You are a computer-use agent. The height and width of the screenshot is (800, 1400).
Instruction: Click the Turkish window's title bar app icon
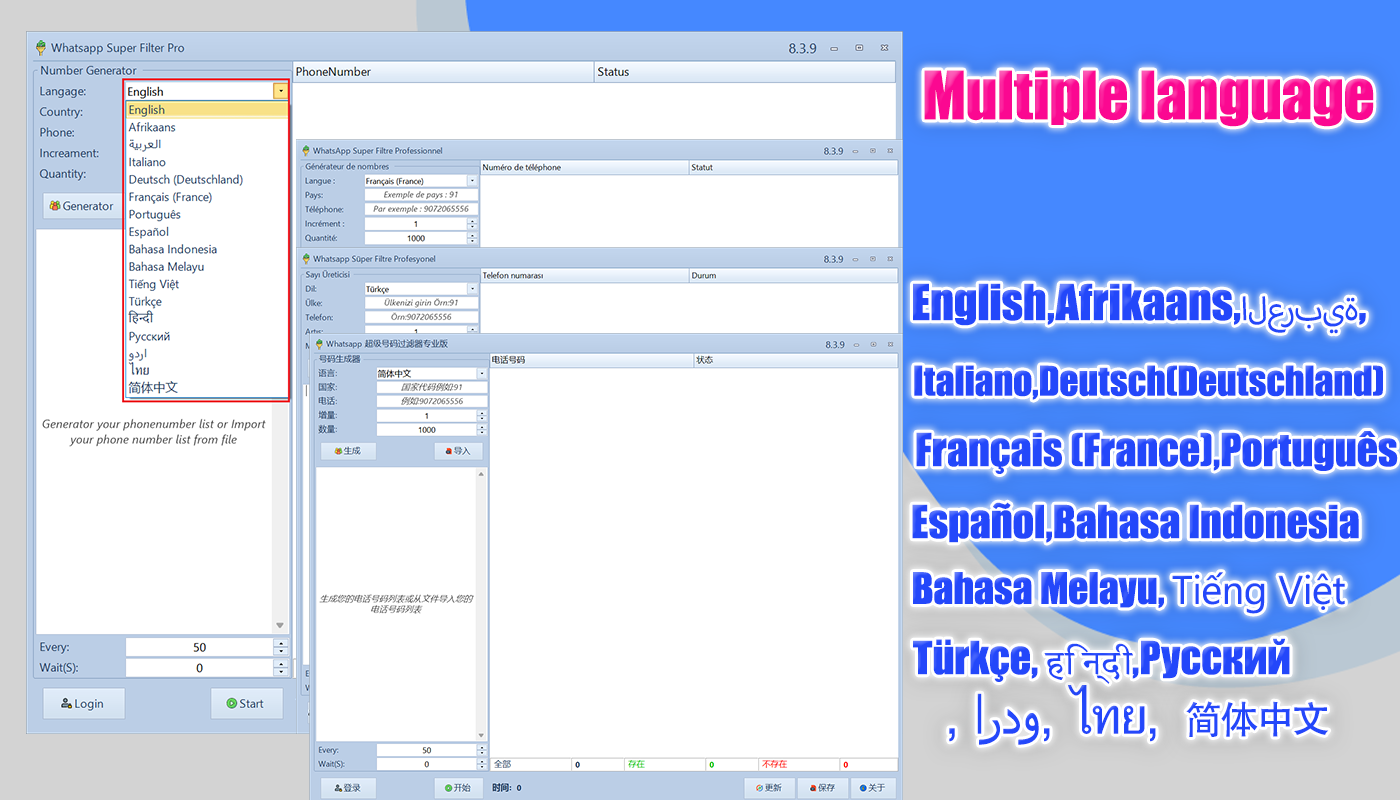306,259
